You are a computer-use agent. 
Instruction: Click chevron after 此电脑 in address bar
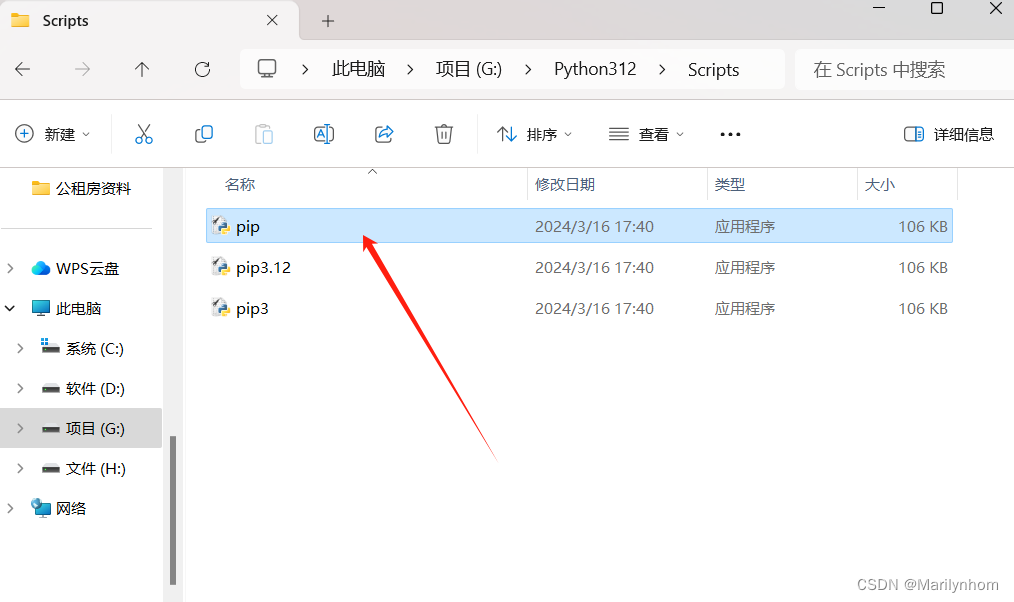coord(410,70)
